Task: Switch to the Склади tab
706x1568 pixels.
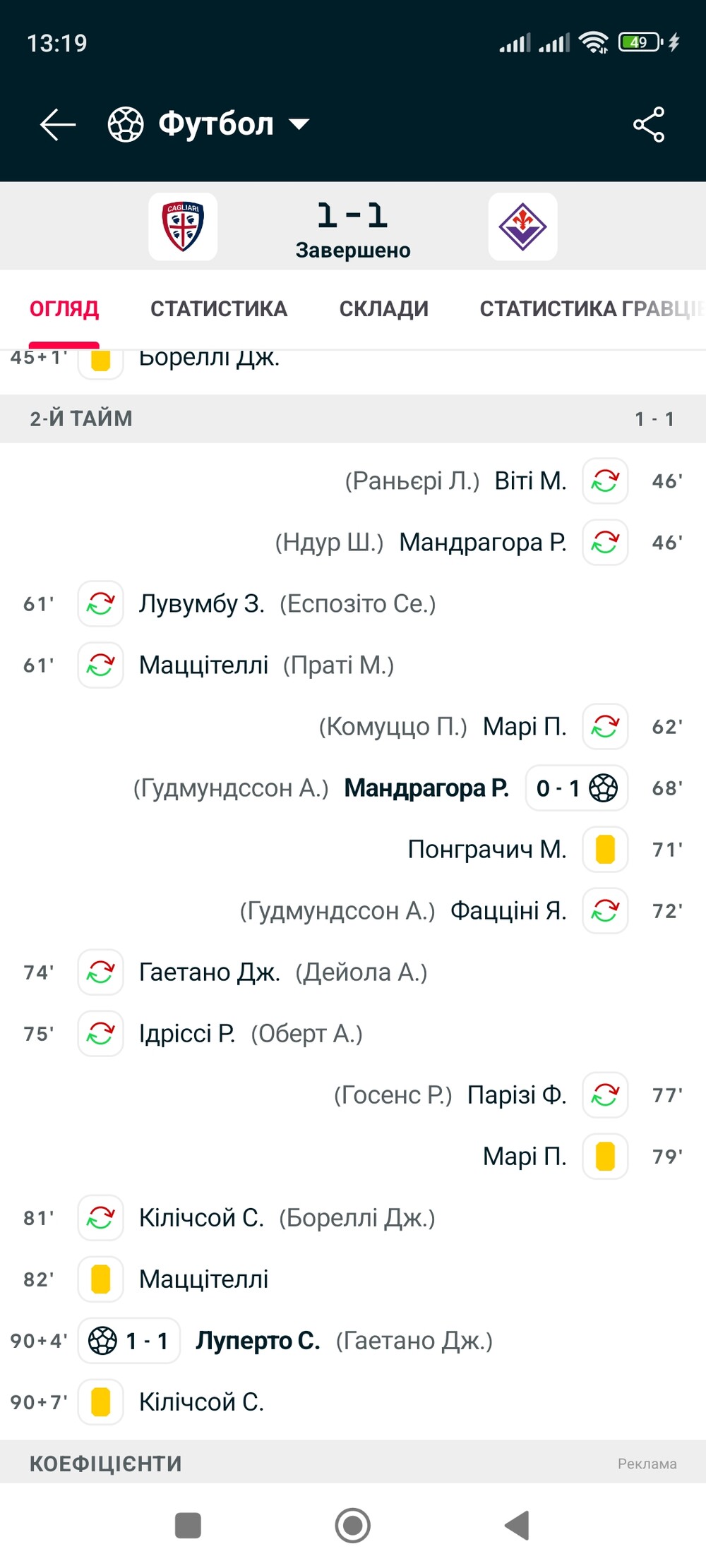Action: [x=384, y=308]
